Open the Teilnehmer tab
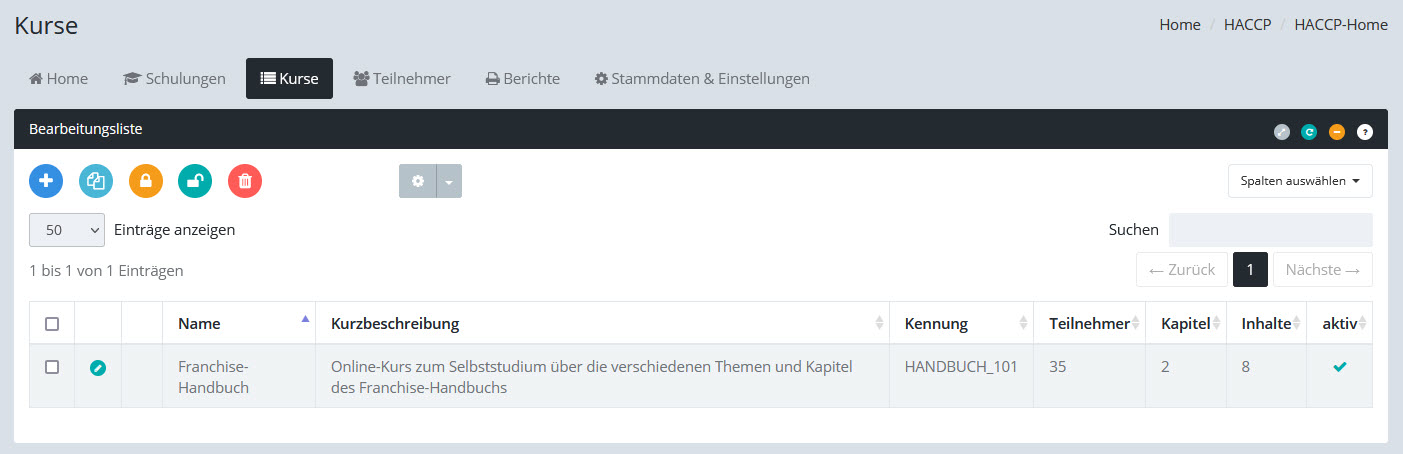Viewport: 1403px width, 454px height. 402,79
